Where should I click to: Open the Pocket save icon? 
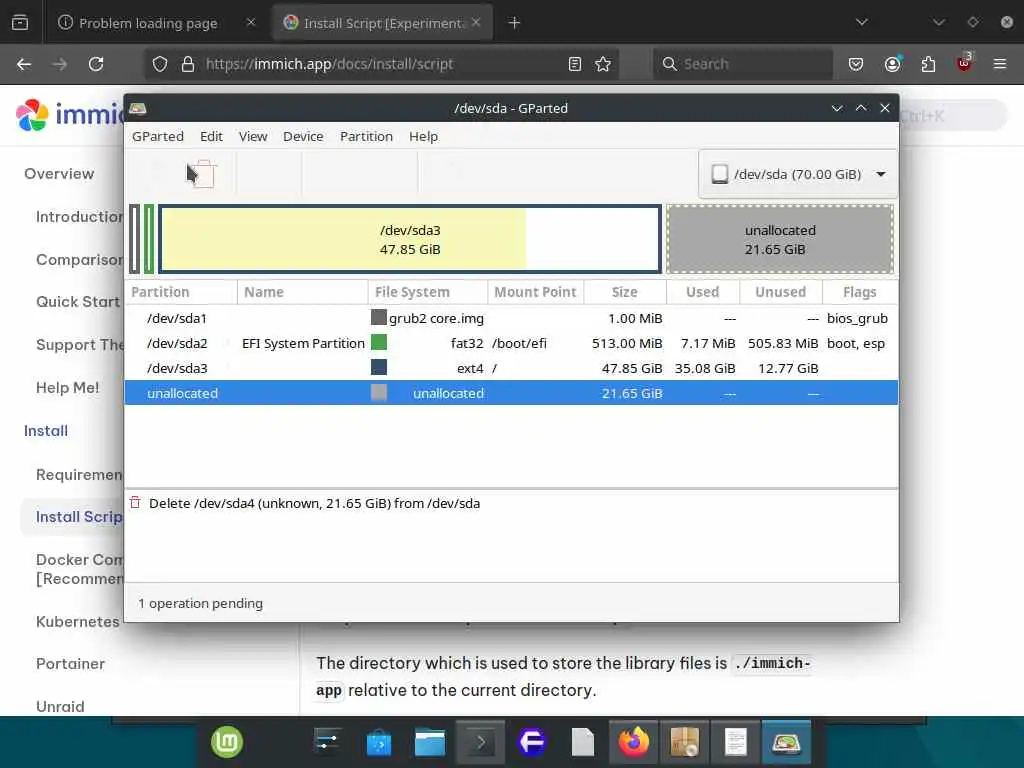click(x=856, y=64)
